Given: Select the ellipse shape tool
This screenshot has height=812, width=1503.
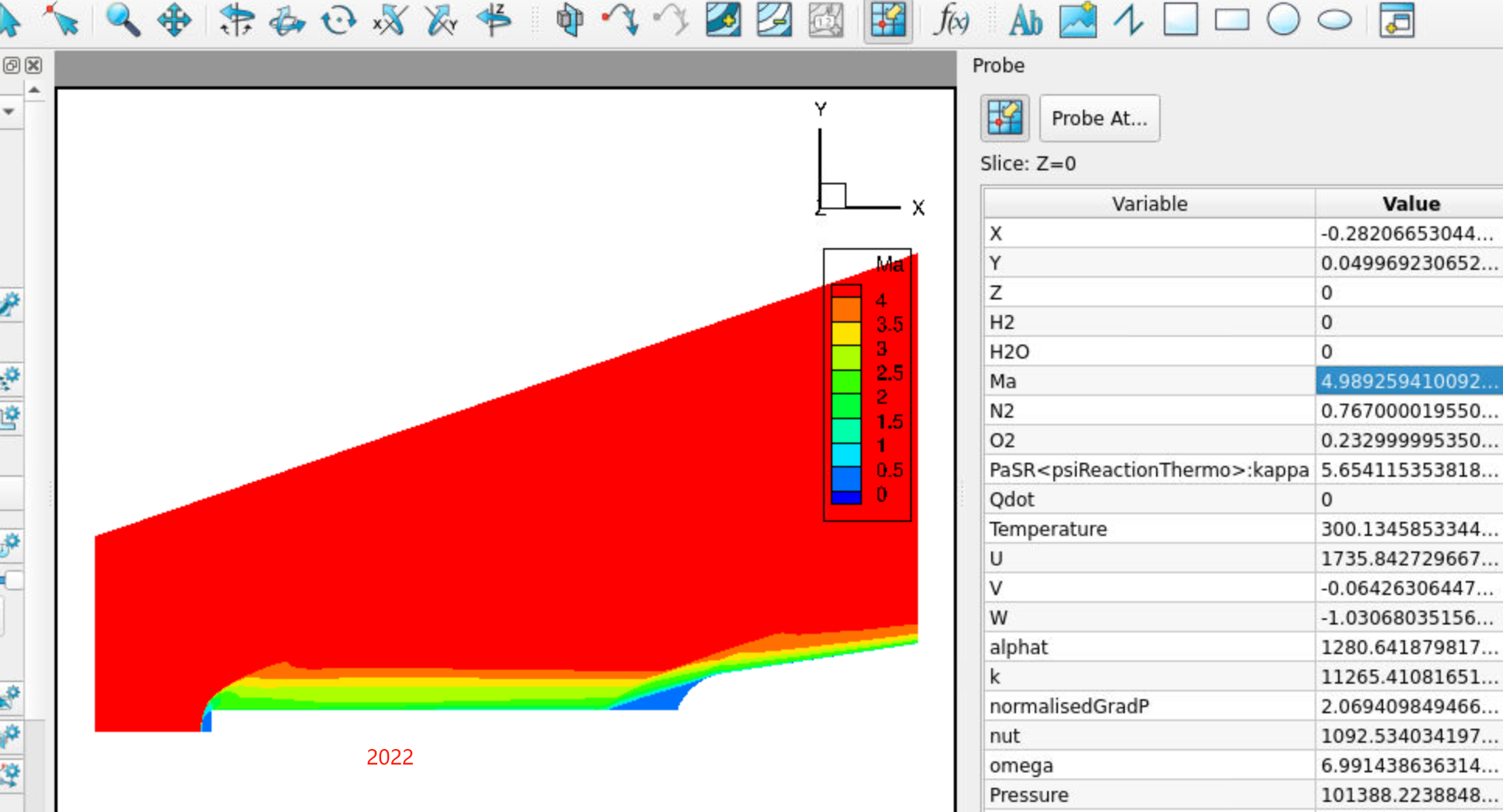Looking at the screenshot, I should (1334, 19).
